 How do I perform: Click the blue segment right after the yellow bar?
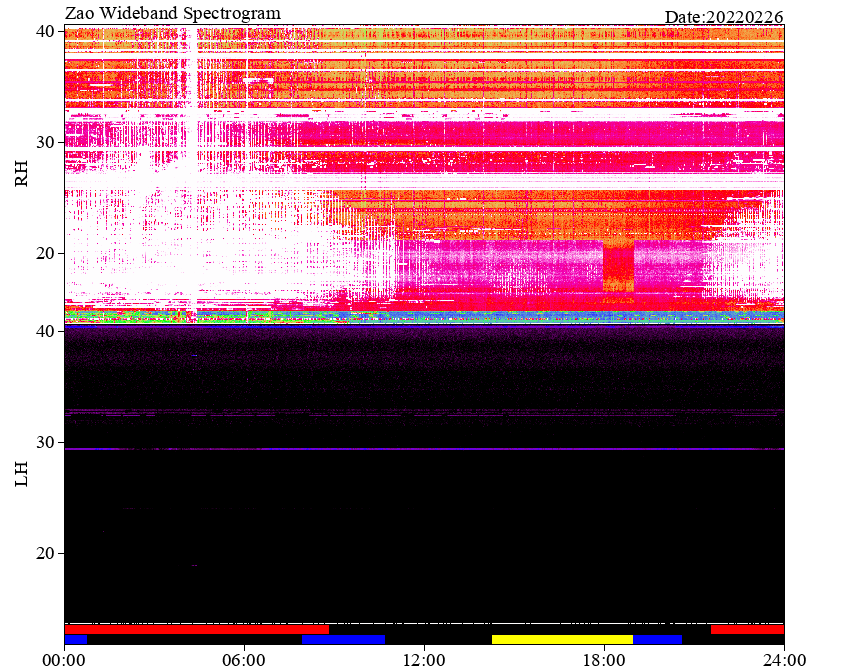point(658,639)
